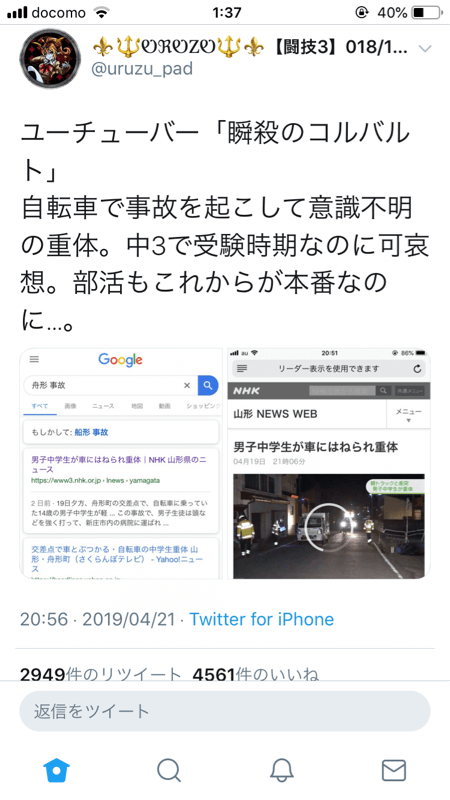Image resolution: width=450 pixels, height=800 pixels.
Task: Tap the blue search button in Google image
Action: tap(208, 386)
